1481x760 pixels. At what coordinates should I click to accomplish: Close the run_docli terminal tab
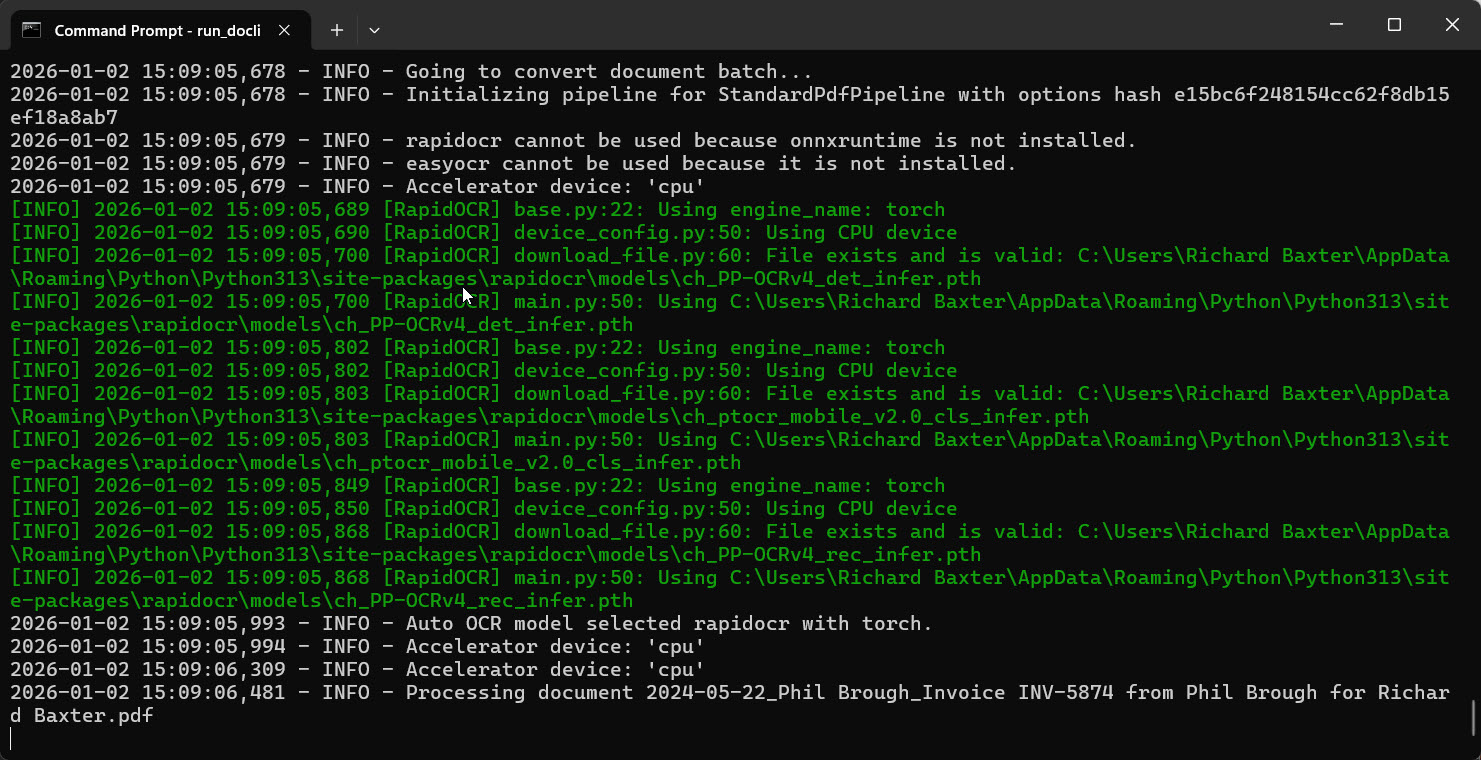point(285,30)
